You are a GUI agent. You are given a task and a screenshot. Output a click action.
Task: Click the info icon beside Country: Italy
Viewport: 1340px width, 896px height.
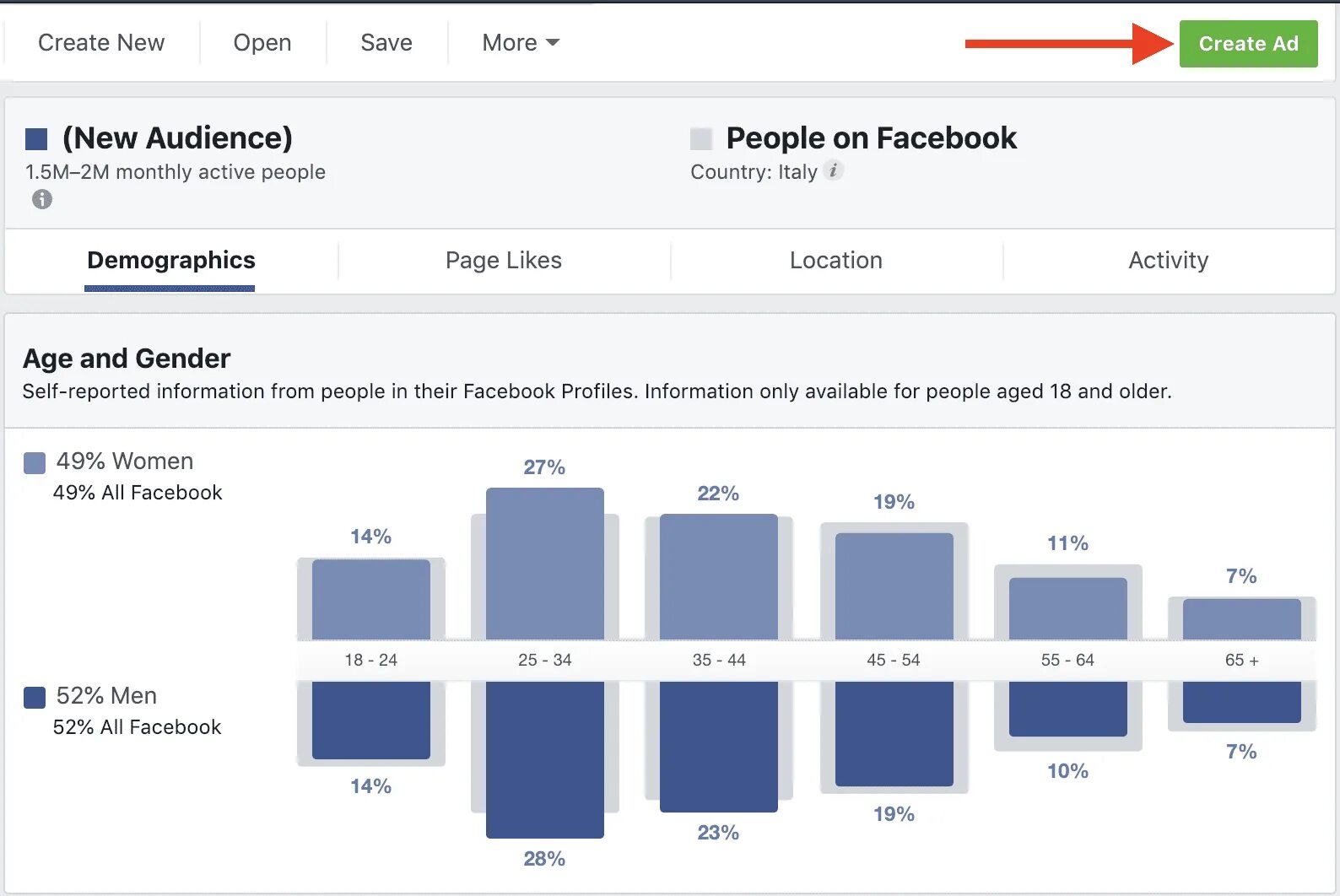tap(833, 170)
